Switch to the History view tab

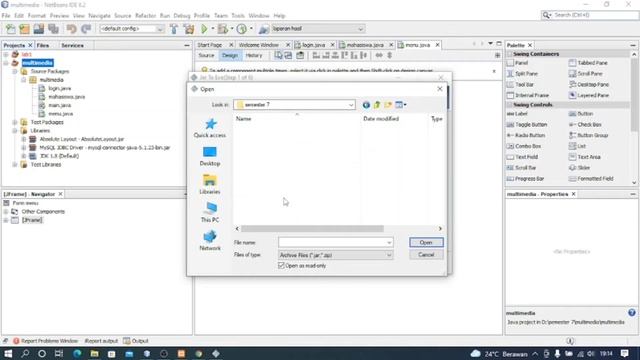pyautogui.click(x=254, y=56)
